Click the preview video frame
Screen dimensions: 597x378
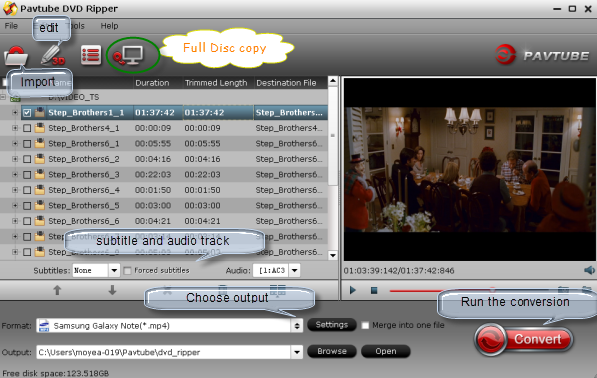point(470,169)
